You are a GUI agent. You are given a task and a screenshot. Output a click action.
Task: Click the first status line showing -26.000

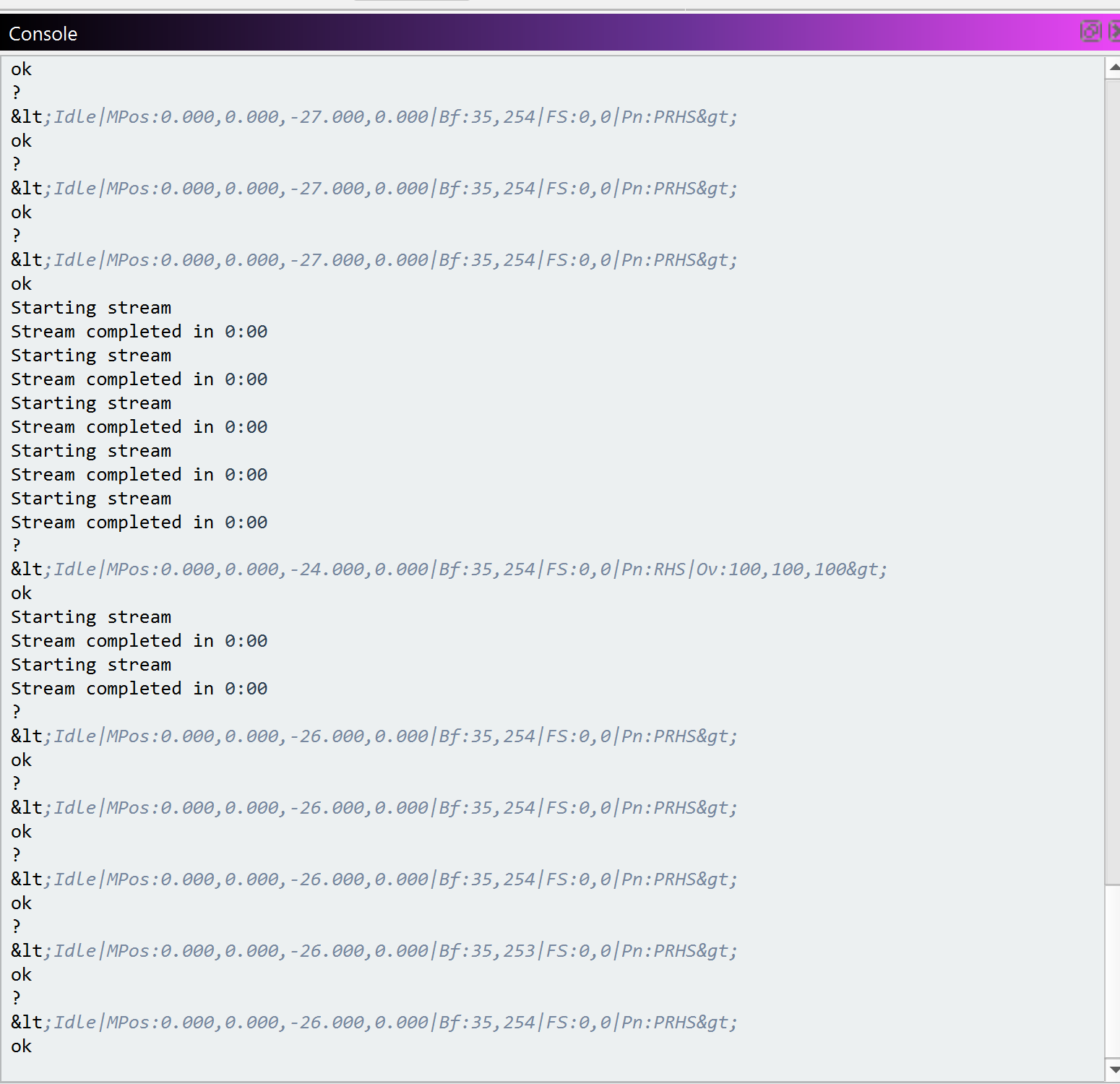click(x=374, y=736)
